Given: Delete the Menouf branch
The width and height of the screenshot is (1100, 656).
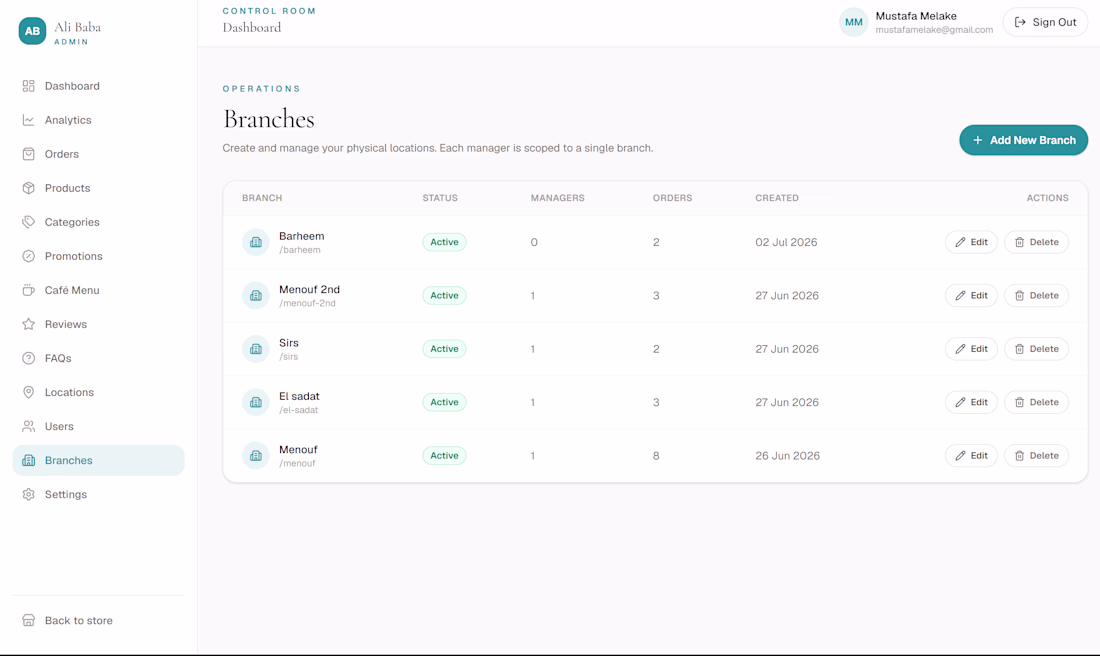Looking at the screenshot, I should tap(1036, 455).
